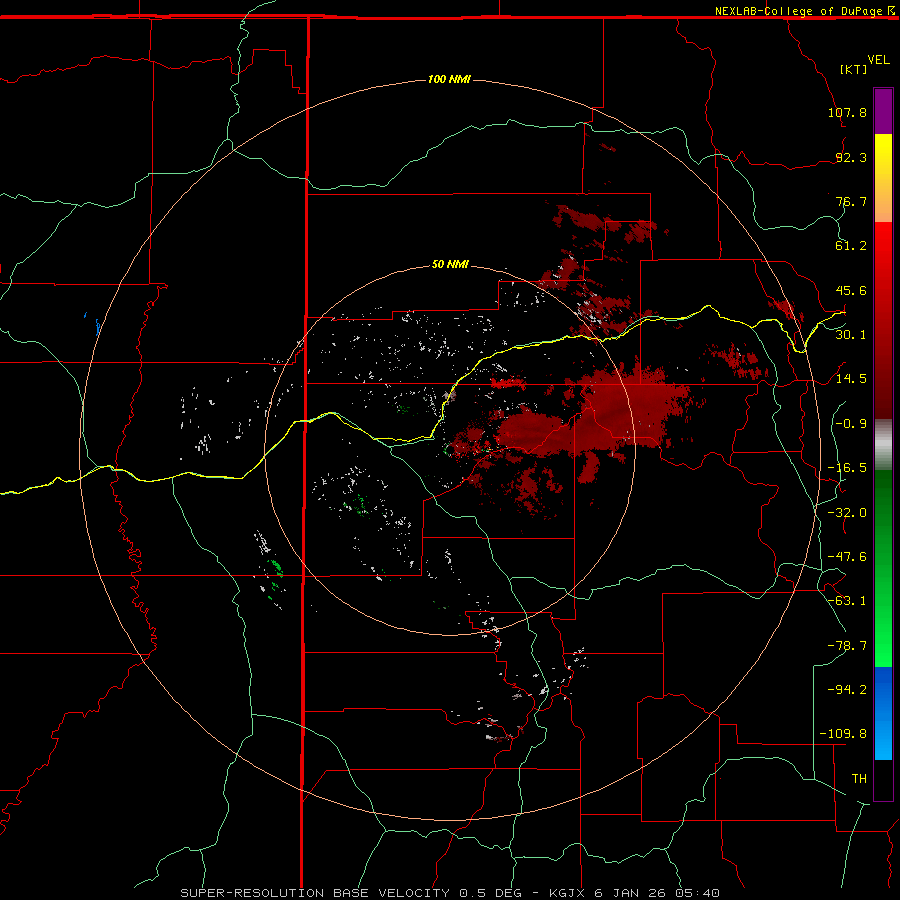Click the -78.7 velocity legend value
900x900 pixels.
click(x=847, y=646)
